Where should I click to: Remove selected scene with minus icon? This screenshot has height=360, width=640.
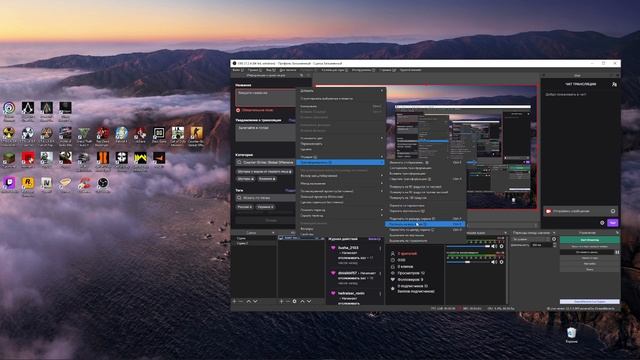(x=241, y=301)
